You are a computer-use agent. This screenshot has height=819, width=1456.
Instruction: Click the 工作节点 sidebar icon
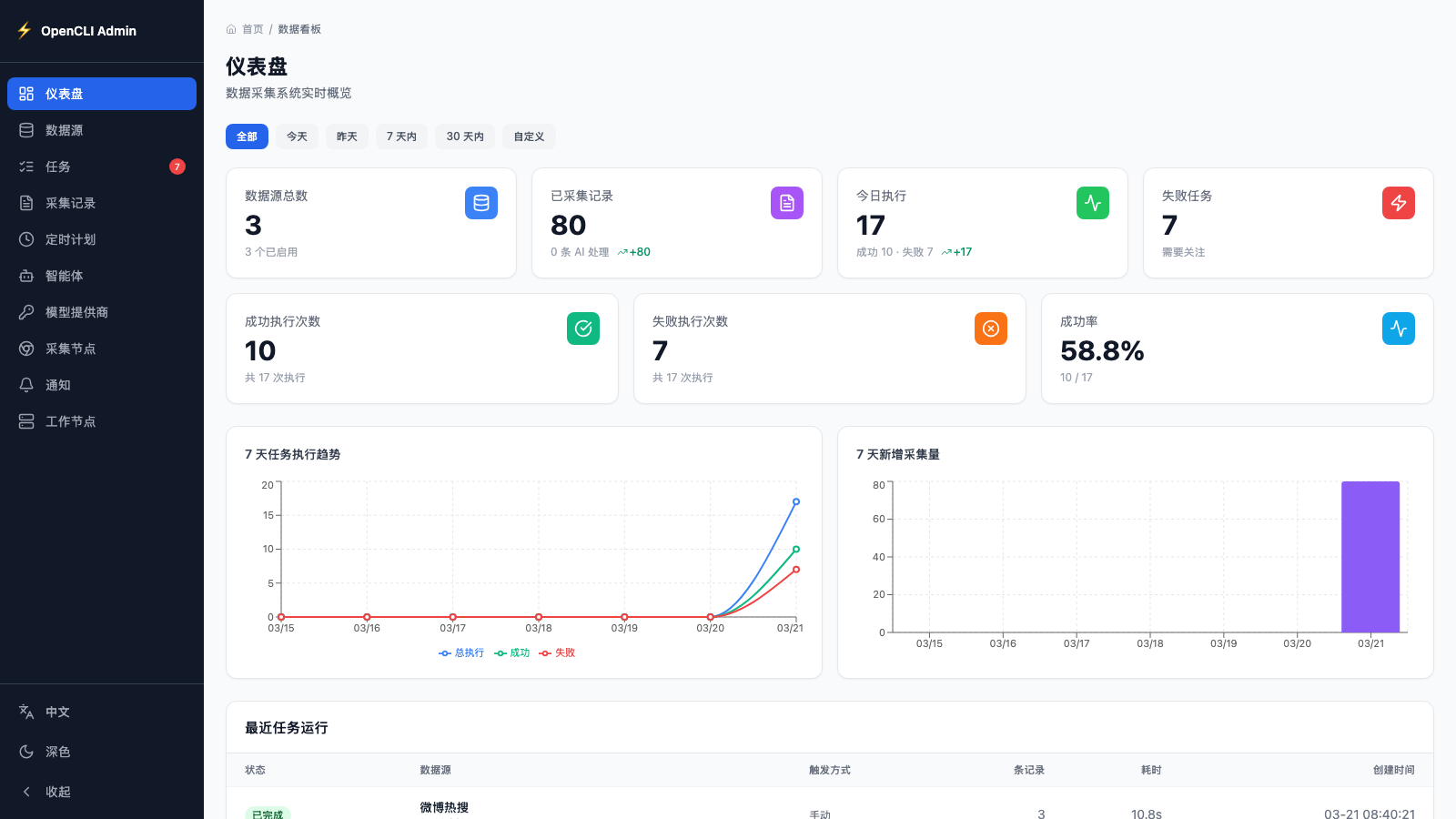pyautogui.click(x=25, y=421)
